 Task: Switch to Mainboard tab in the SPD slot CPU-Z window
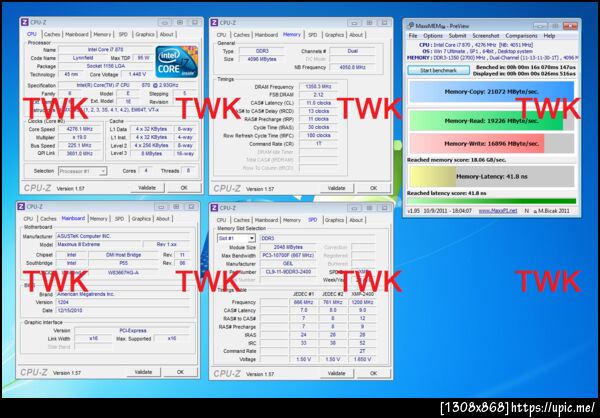coord(266,220)
